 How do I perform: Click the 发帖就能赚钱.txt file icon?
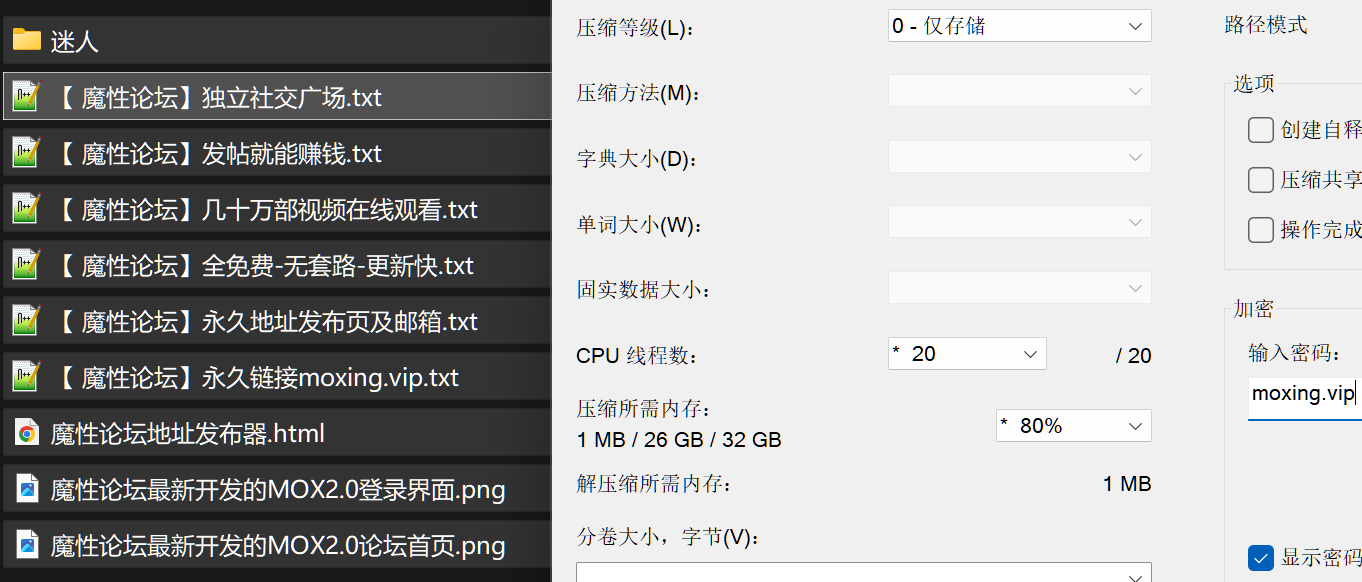tap(26, 153)
